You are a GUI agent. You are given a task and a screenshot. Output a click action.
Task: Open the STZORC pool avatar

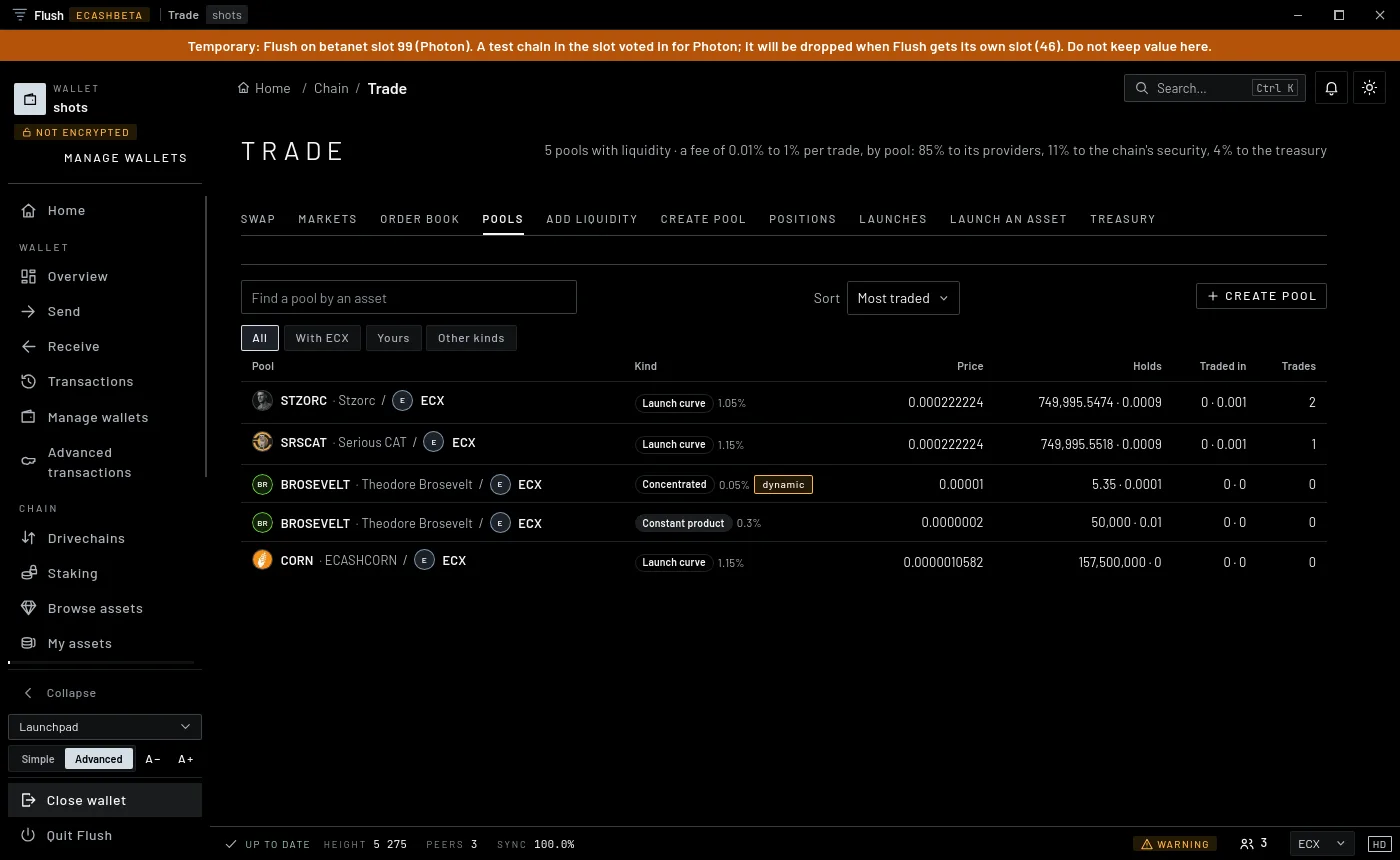[x=262, y=401]
